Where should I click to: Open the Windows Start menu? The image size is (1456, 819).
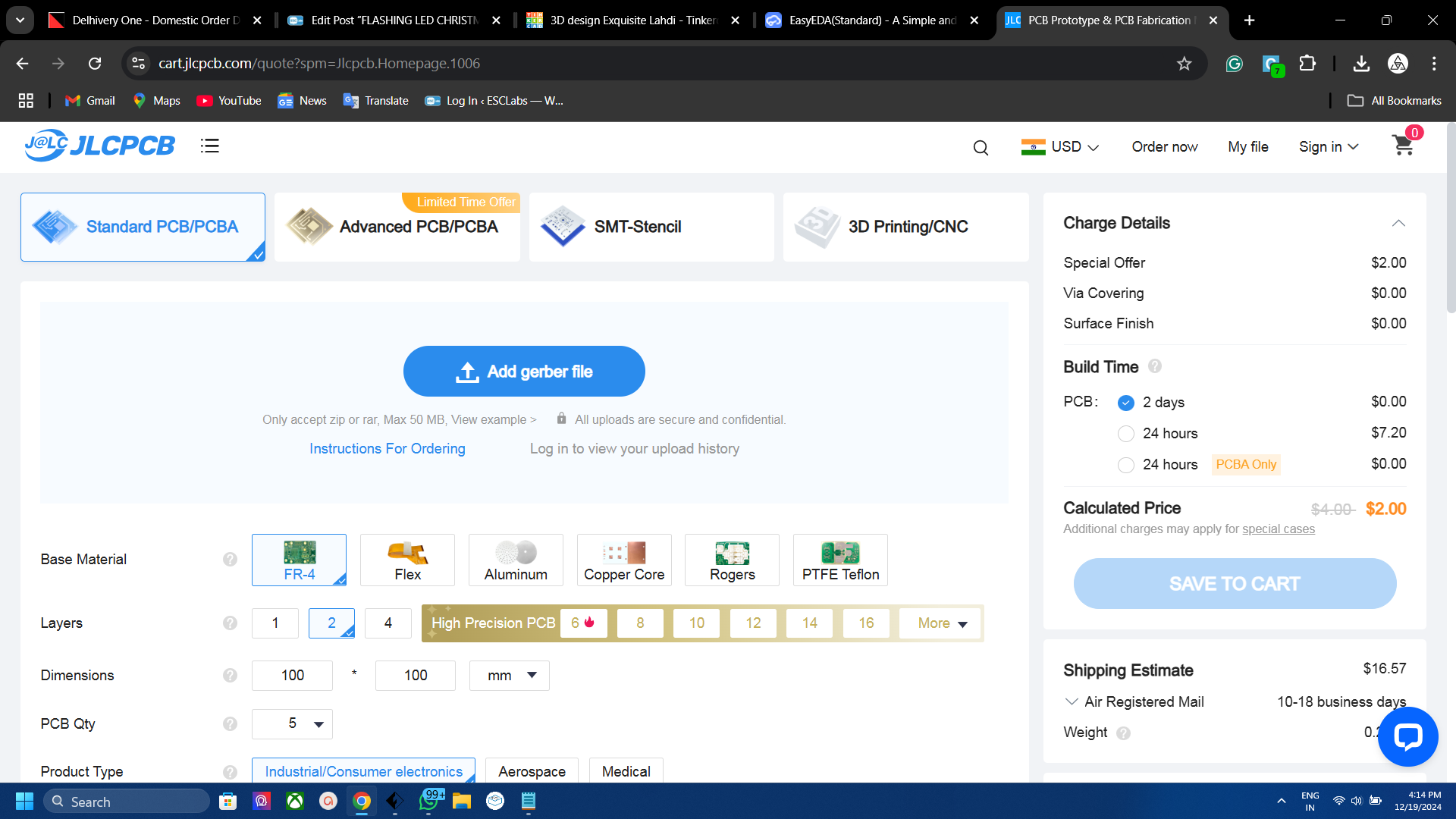(24, 802)
